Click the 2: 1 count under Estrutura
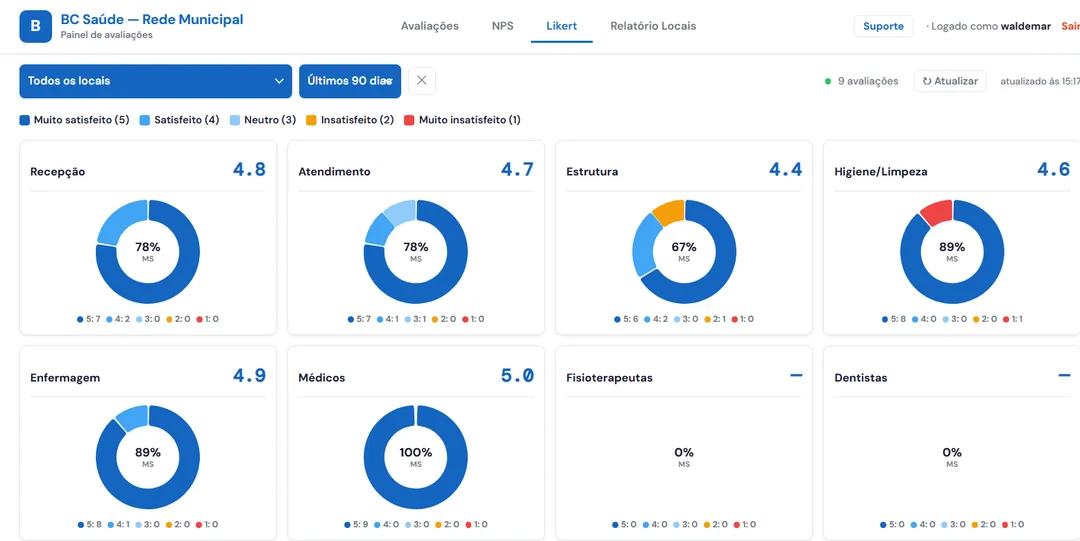The height and width of the screenshot is (541, 1080). pos(713,319)
